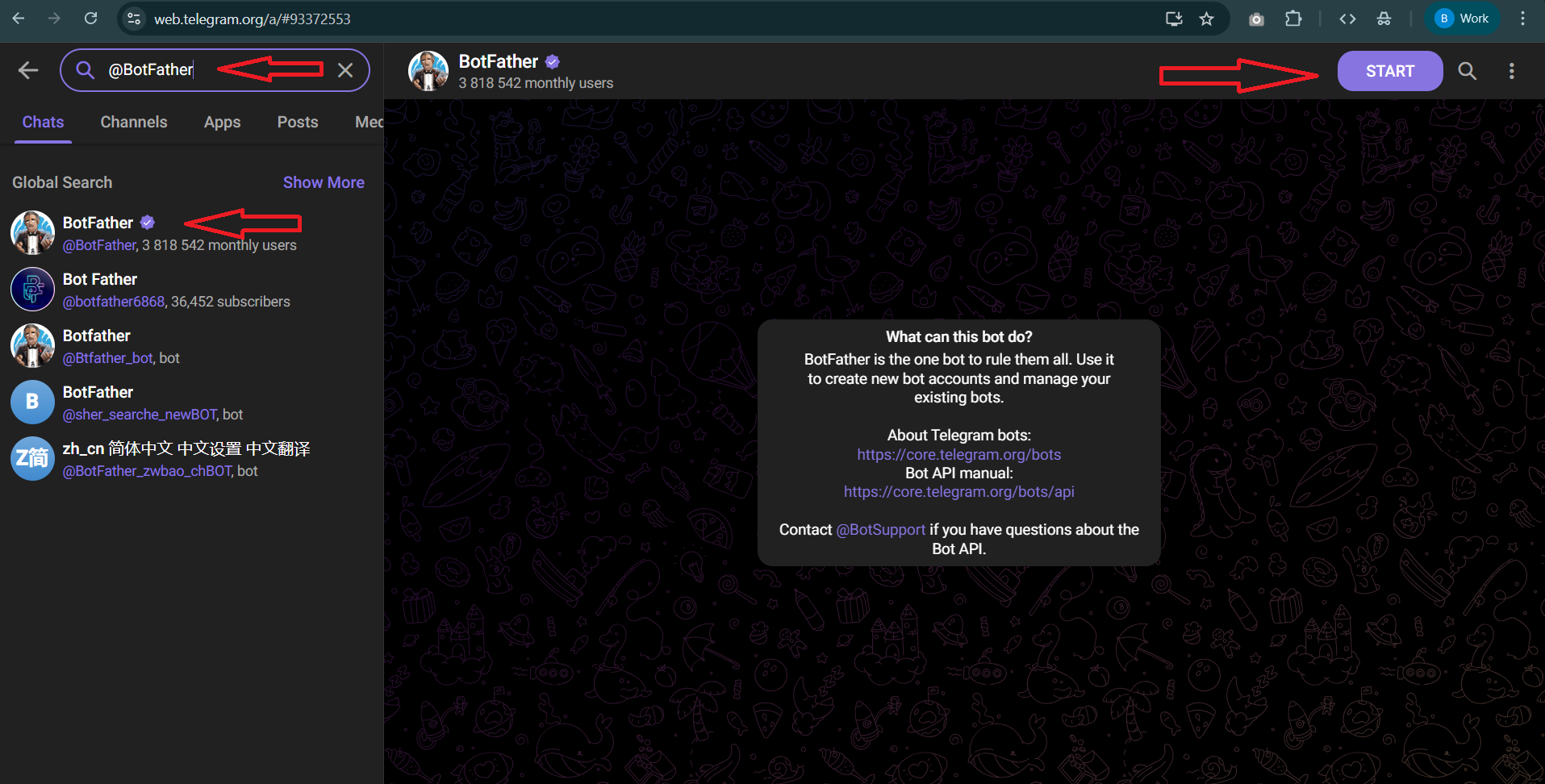Image resolution: width=1545 pixels, height=784 pixels.
Task: Switch to the Channels tab
Action: pyautogui.click(x=134, y=122)
